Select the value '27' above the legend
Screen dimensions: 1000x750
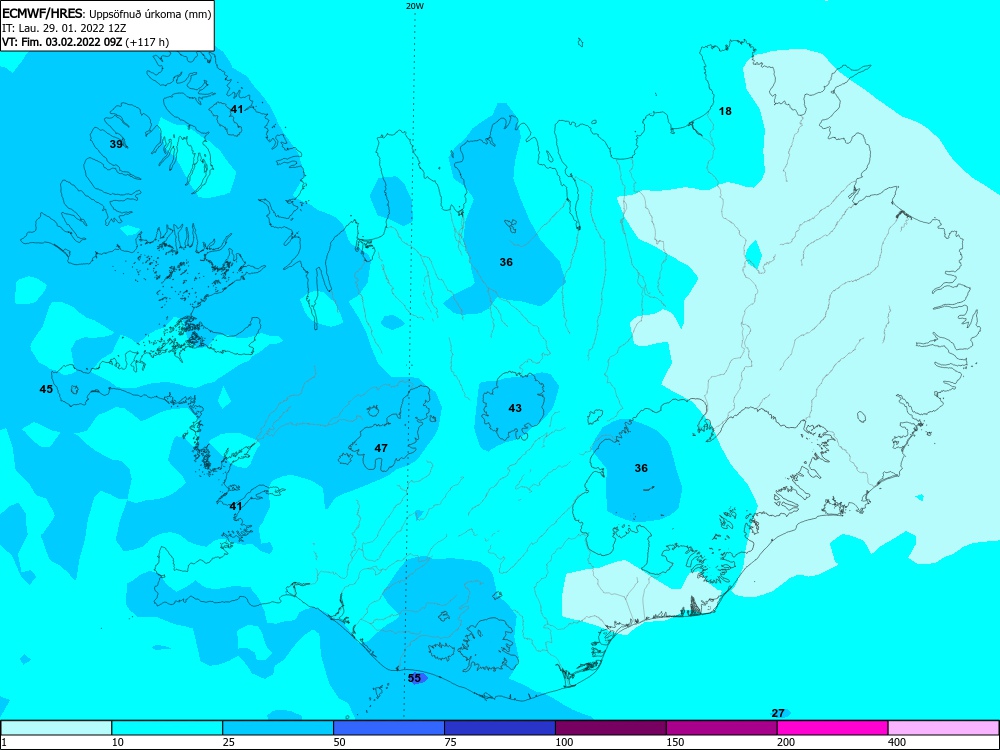click(x=778, y=713)
